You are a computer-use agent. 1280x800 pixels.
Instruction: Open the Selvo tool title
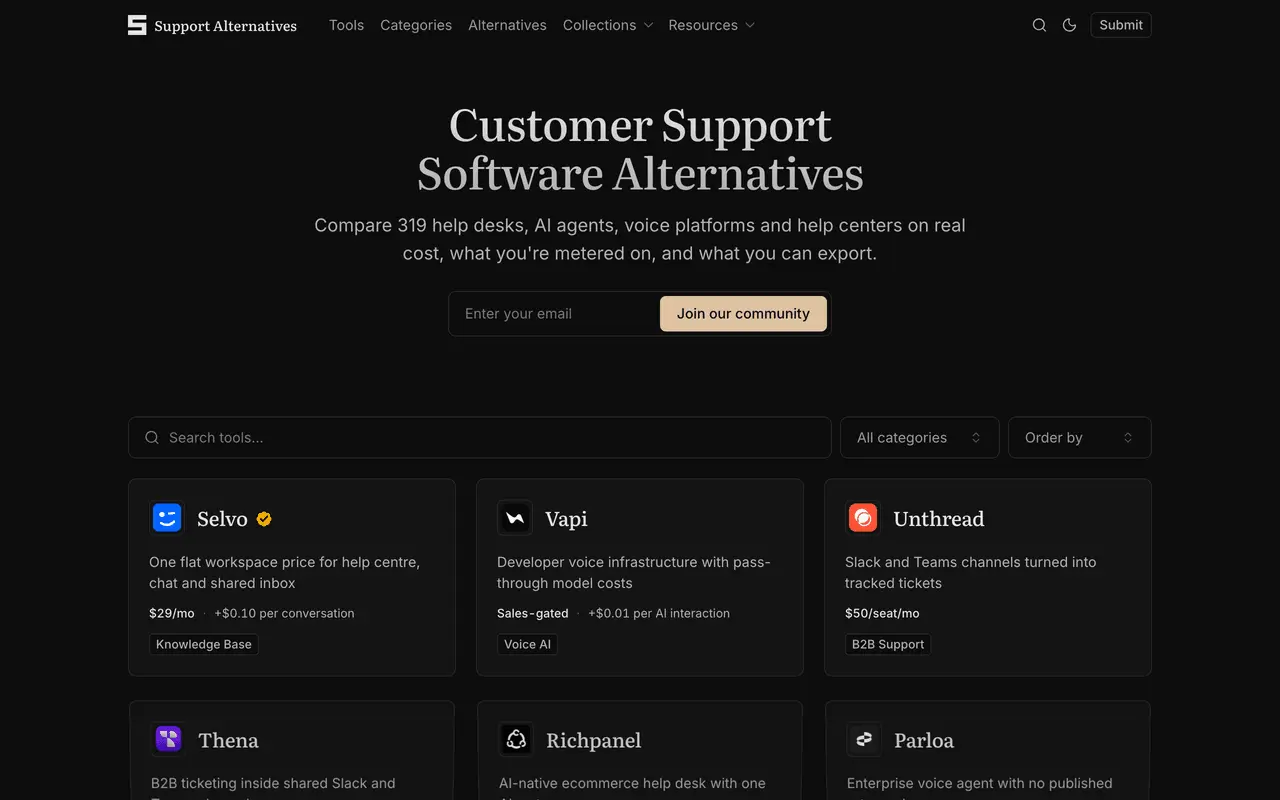click(x=222, y=519)
